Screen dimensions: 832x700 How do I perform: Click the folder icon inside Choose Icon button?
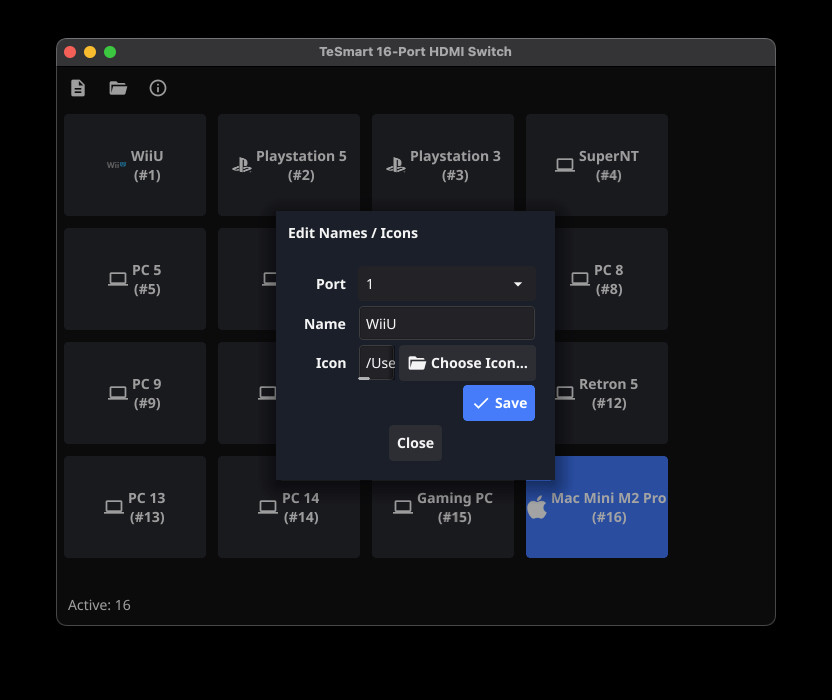coord(417,363)
